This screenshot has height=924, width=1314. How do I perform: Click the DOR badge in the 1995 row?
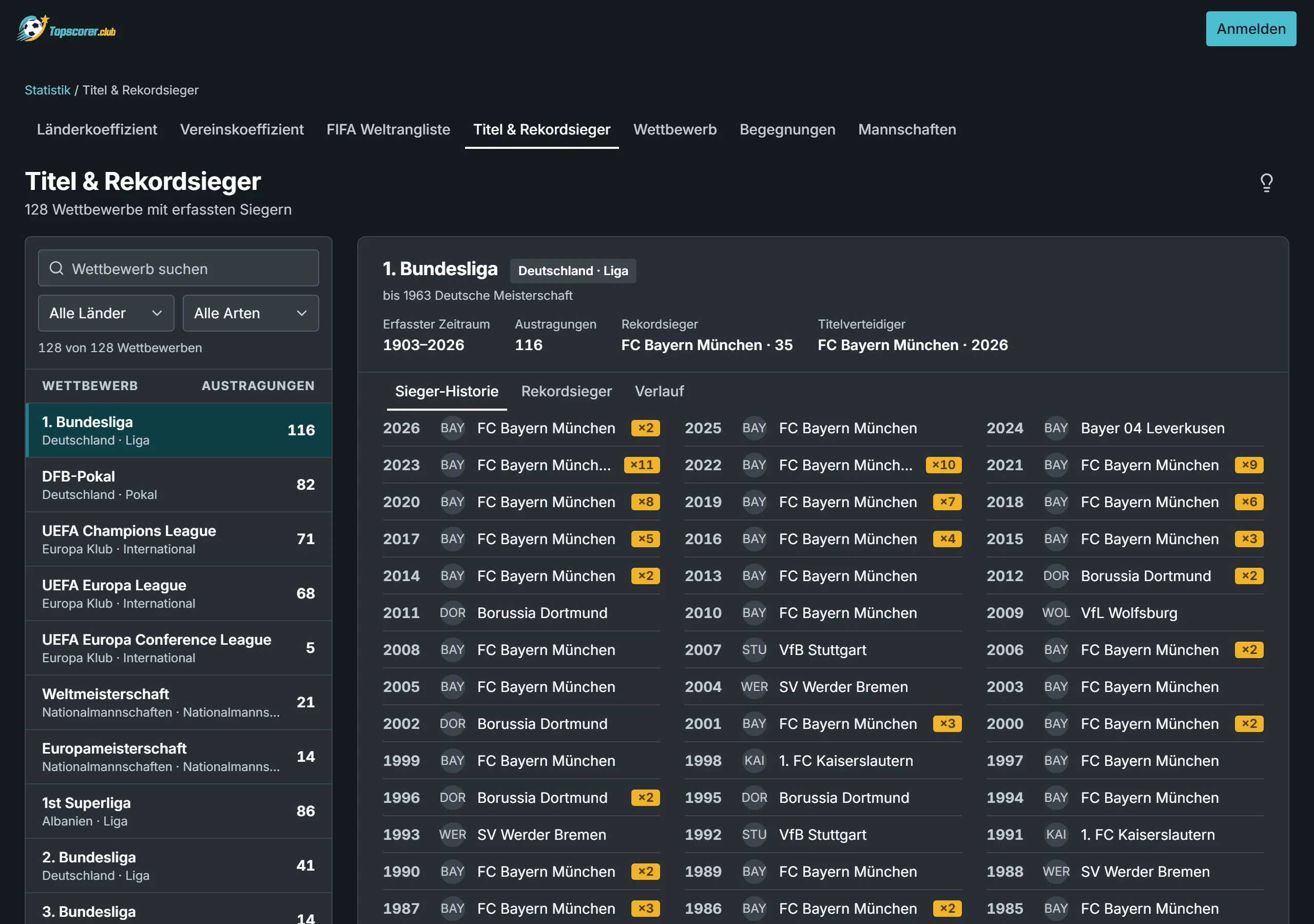coord(753,798)
